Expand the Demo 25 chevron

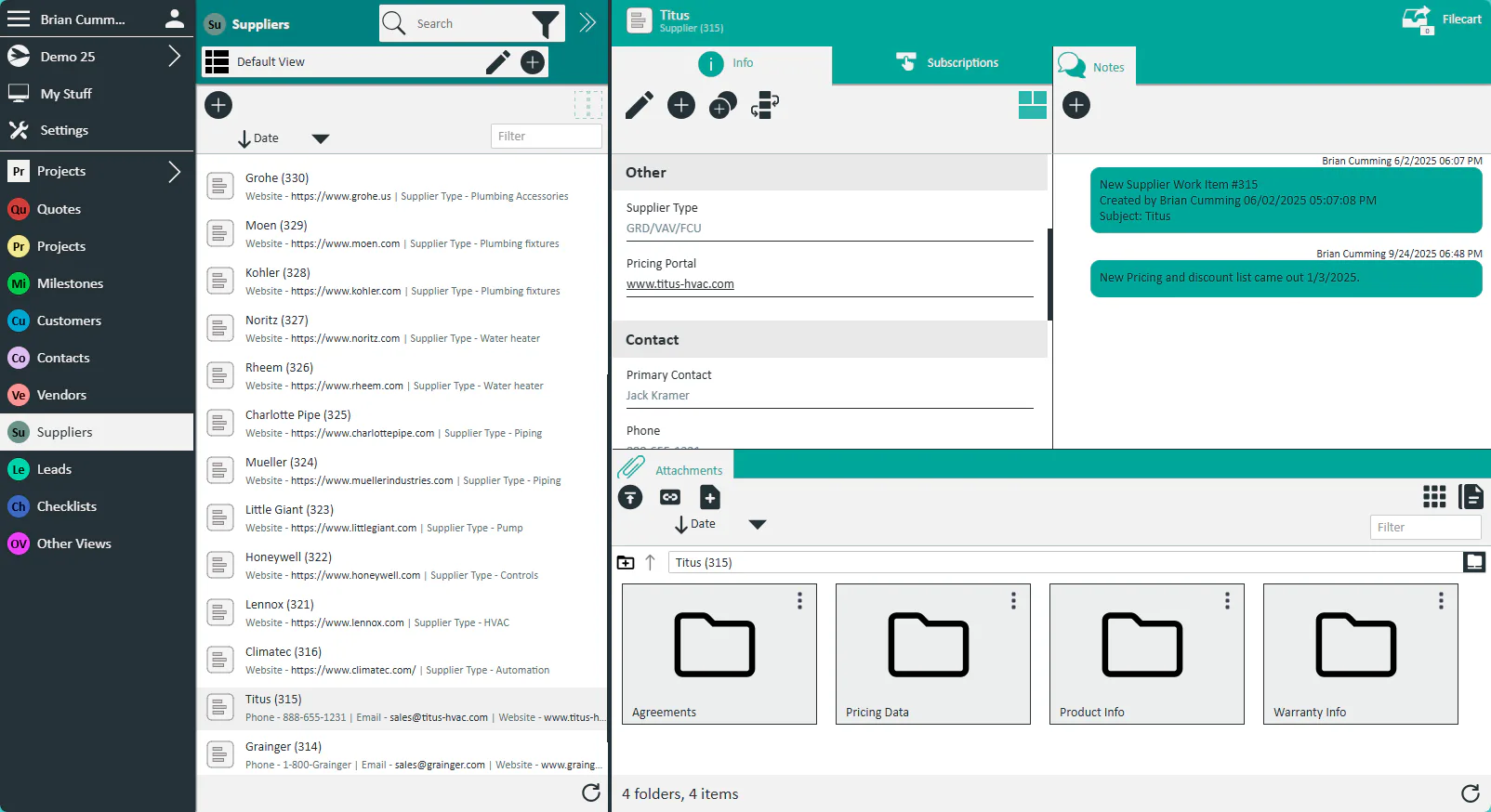pos(174,57)
